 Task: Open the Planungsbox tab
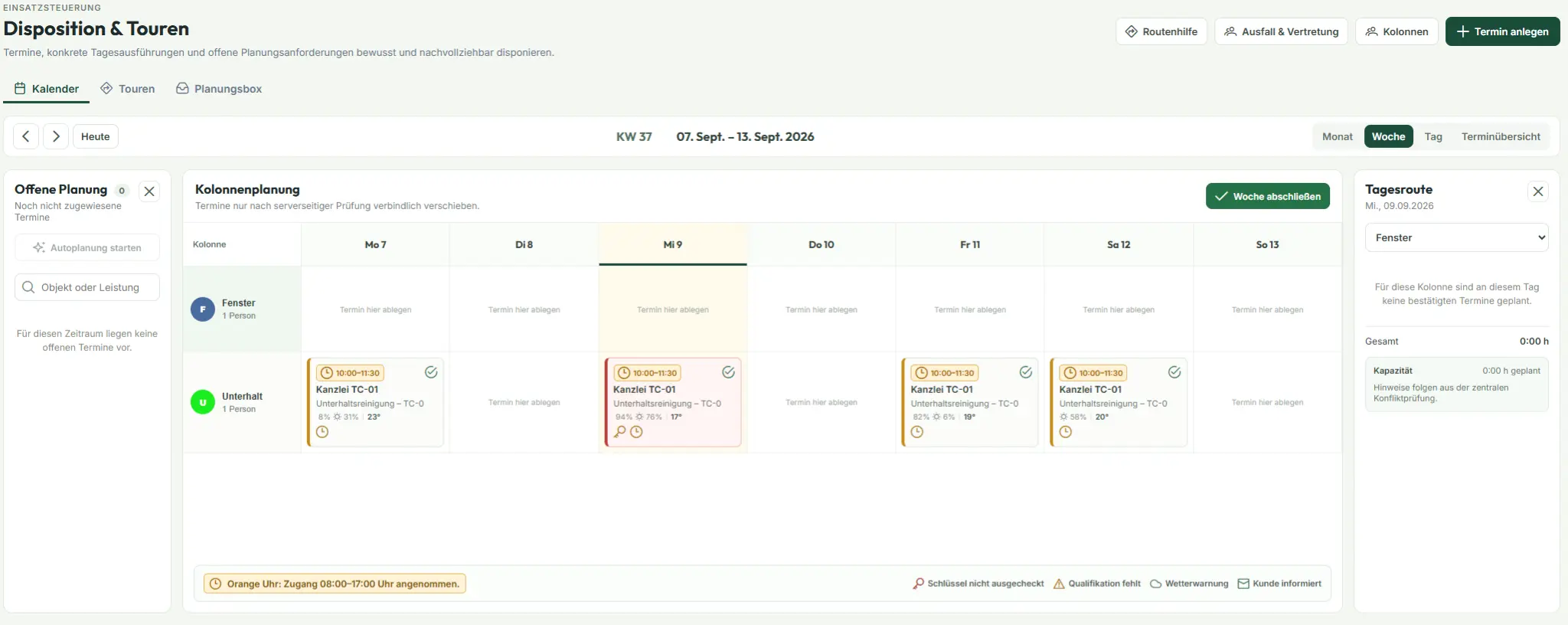[x=219, y=89]
